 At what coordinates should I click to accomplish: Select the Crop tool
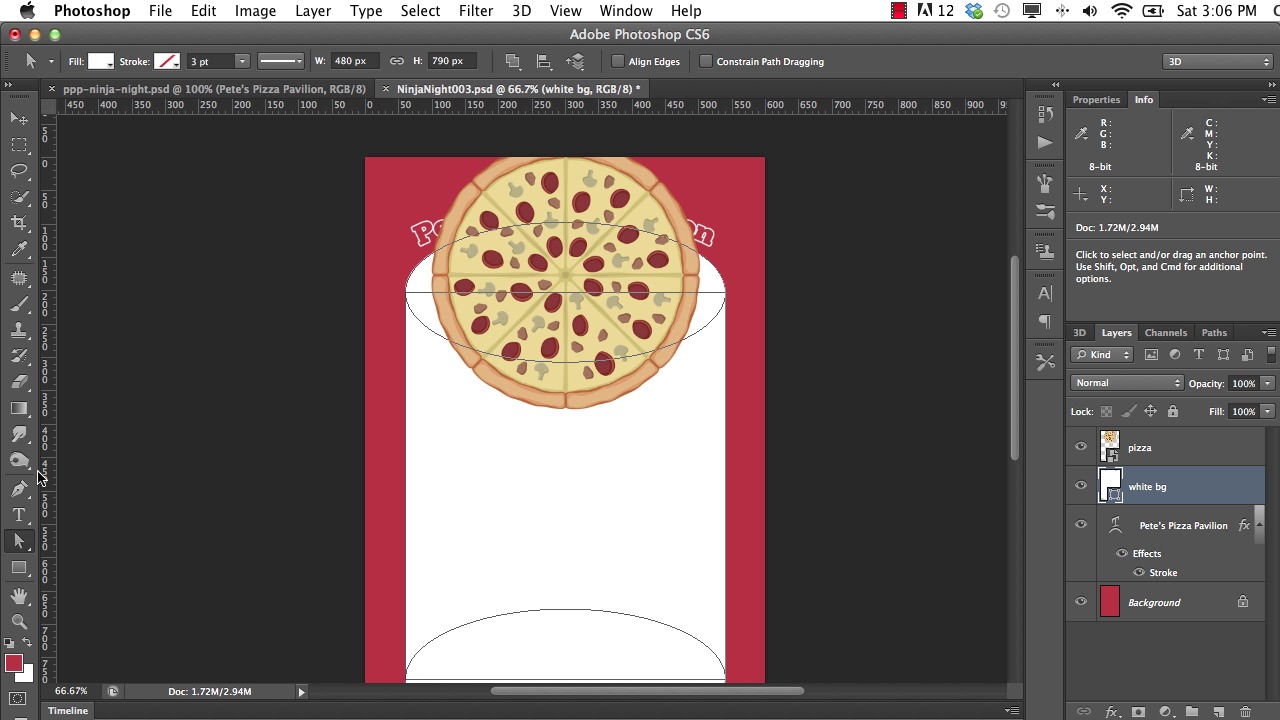[x=19, y=223]
